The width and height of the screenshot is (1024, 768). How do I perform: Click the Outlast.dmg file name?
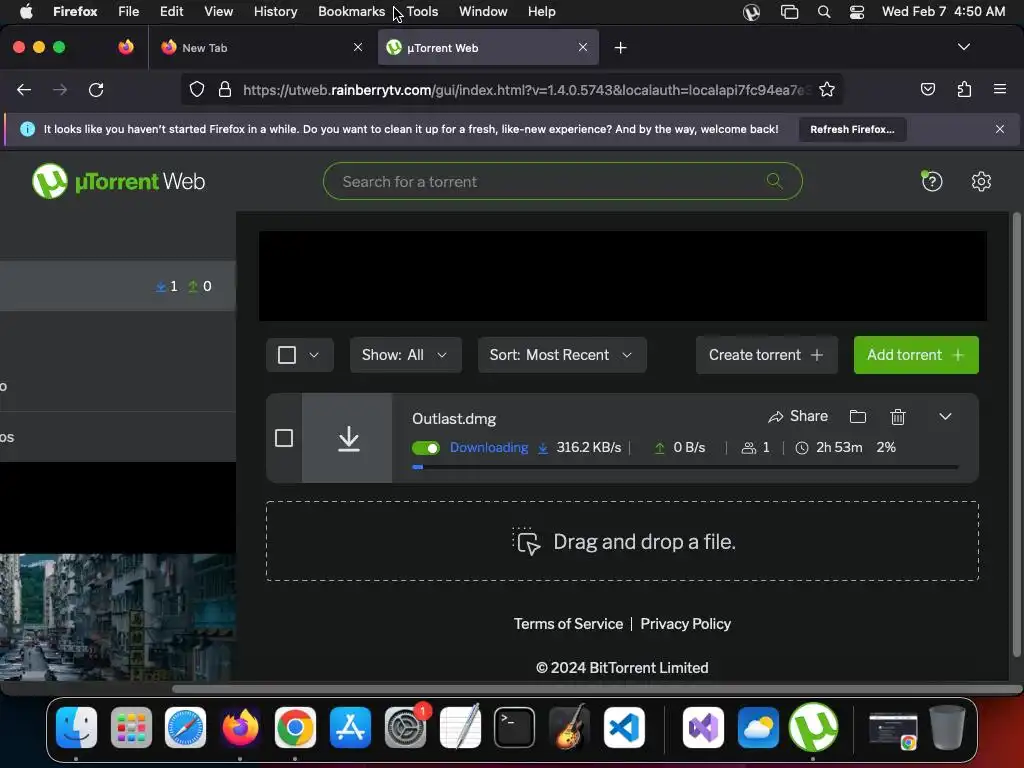[454, 419]
